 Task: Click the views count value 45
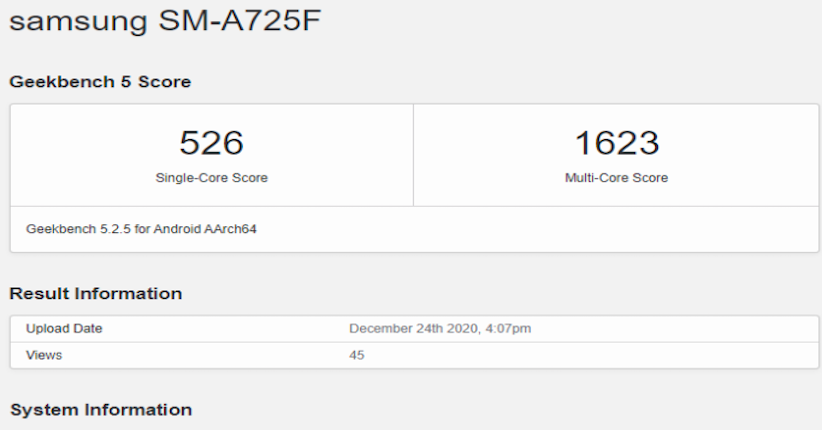357,354
